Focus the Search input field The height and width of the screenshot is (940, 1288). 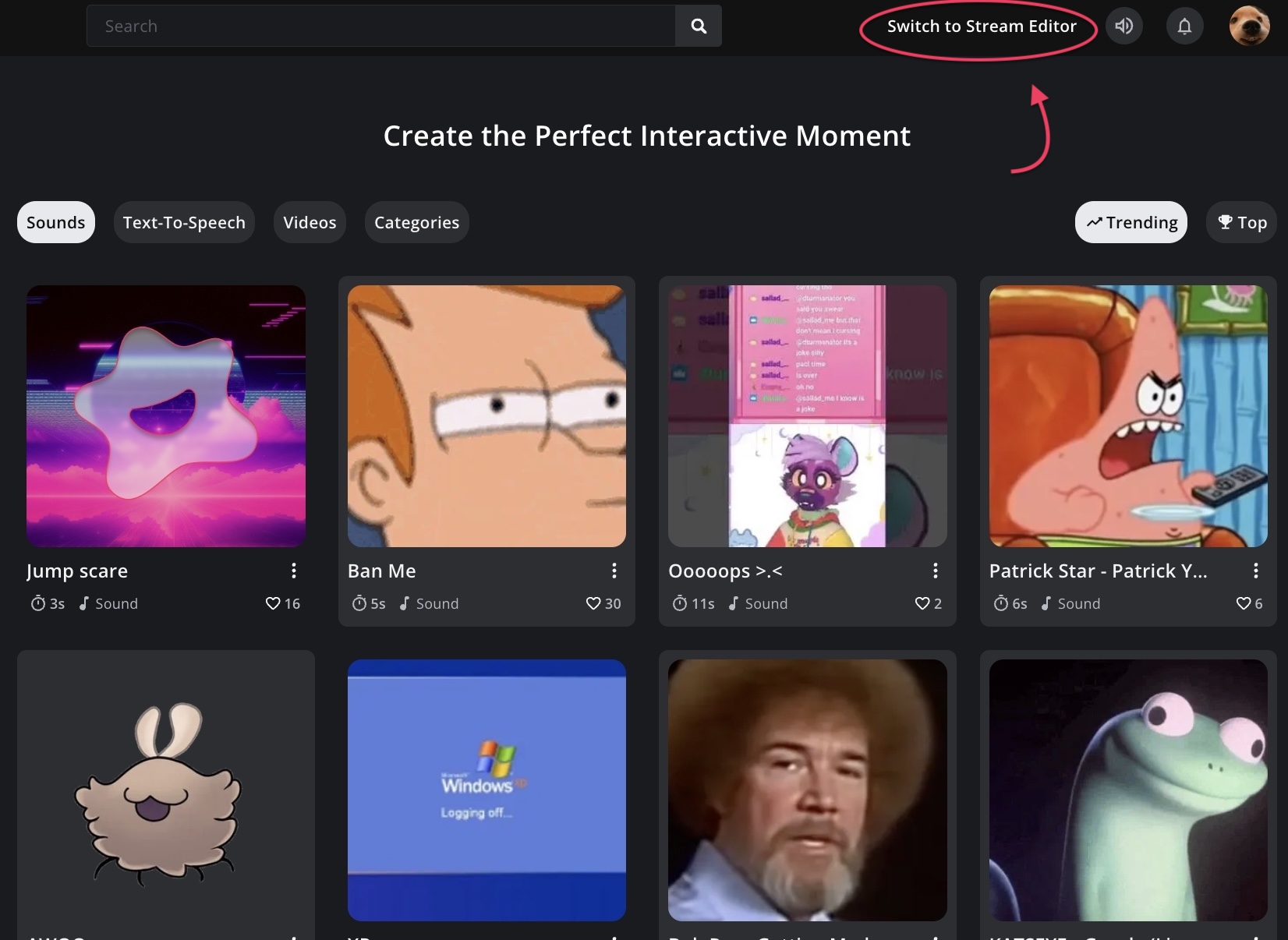click(381, 27)
